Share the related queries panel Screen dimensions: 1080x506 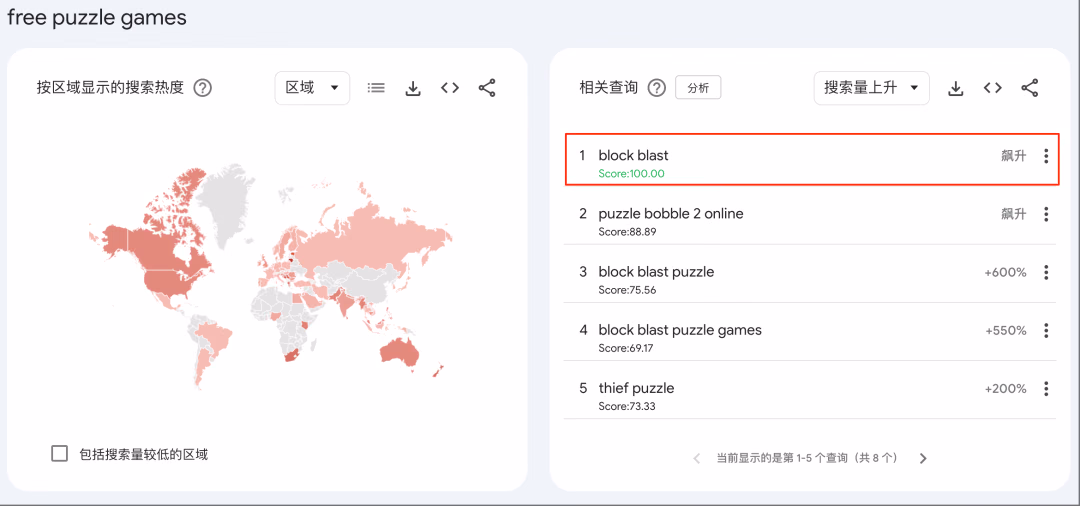(1030, 88)
